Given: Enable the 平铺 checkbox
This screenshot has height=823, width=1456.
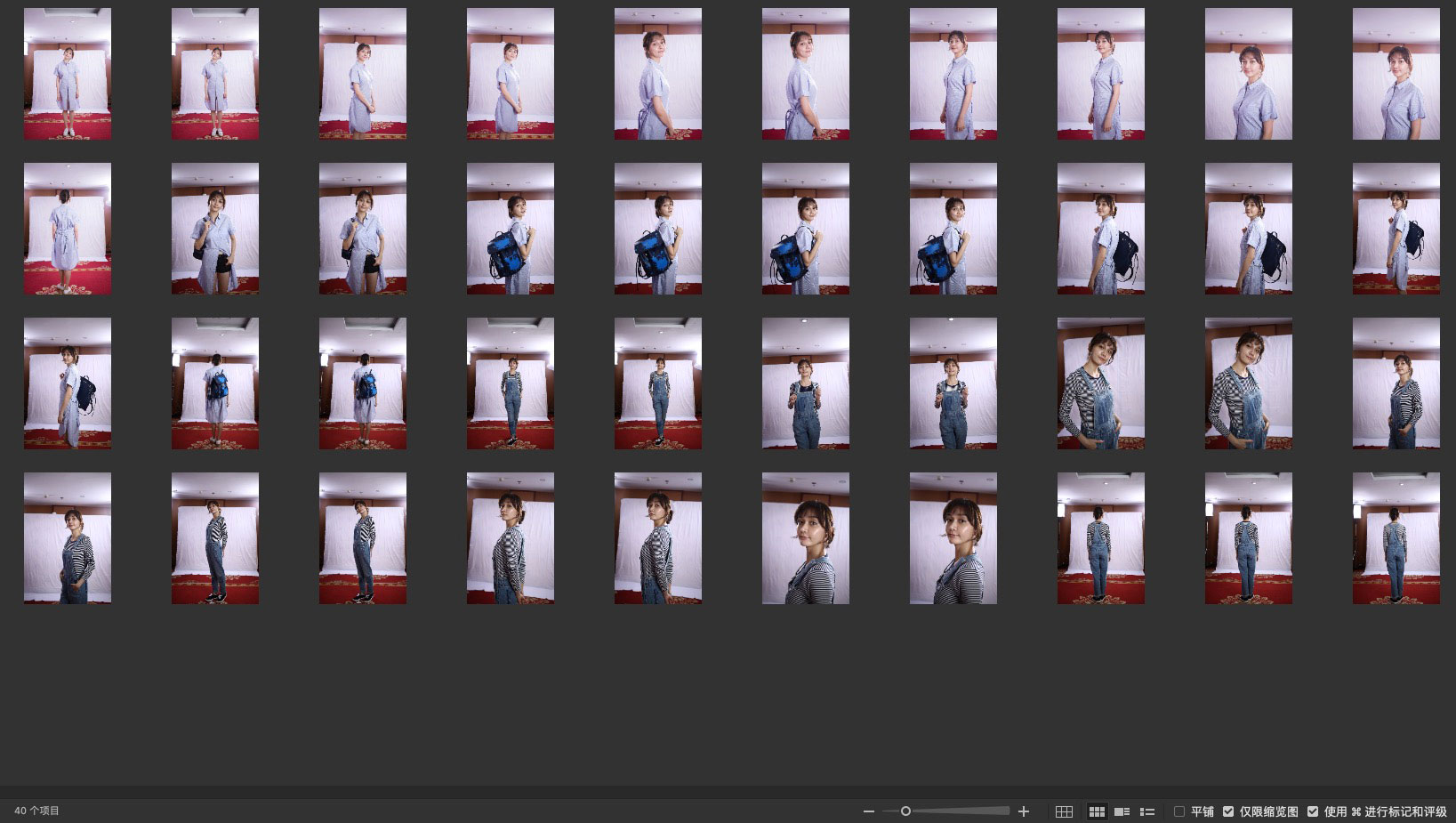Looking at the screenshot, I should point(1179,811).
